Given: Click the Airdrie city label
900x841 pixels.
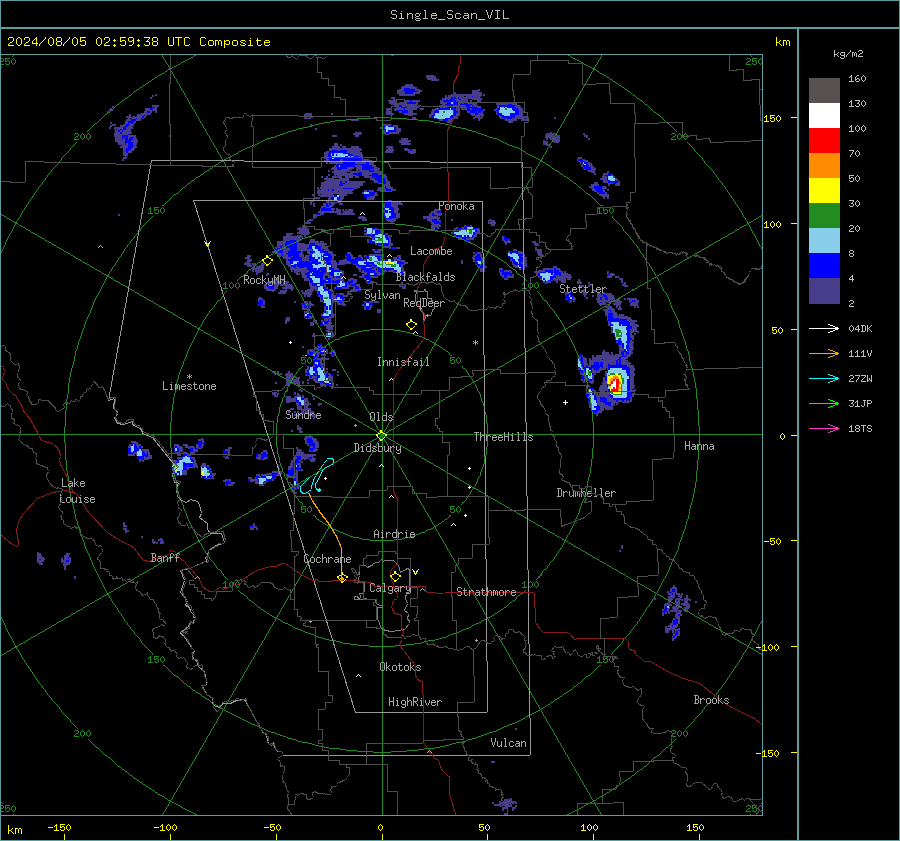Looking at the screenshot, I should [x=394, y=534].
